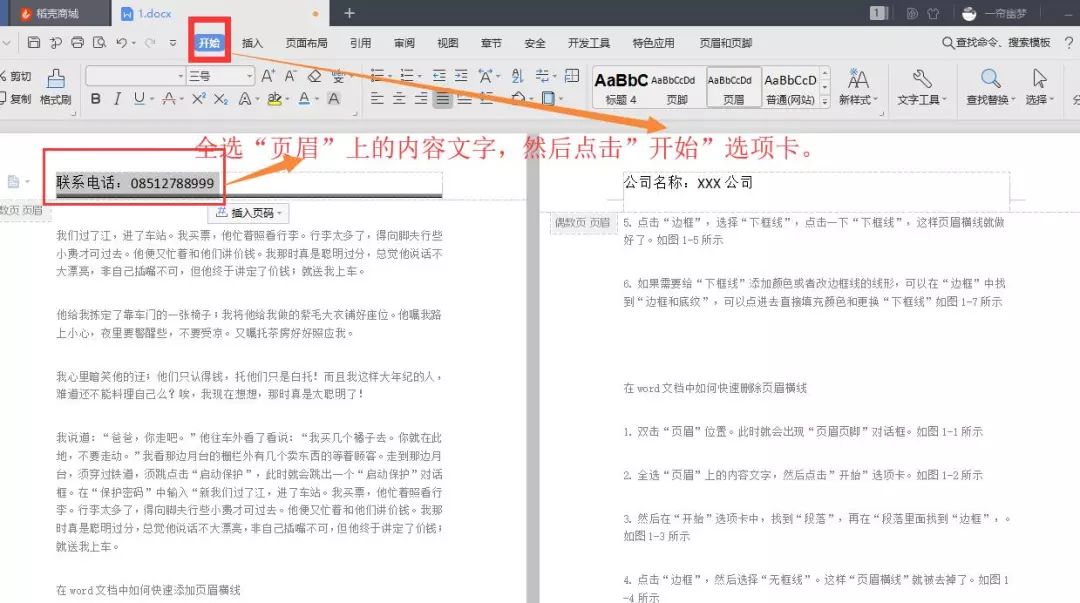Click the numbered list icon
The image size is (1080, 603).
[407, 76]
